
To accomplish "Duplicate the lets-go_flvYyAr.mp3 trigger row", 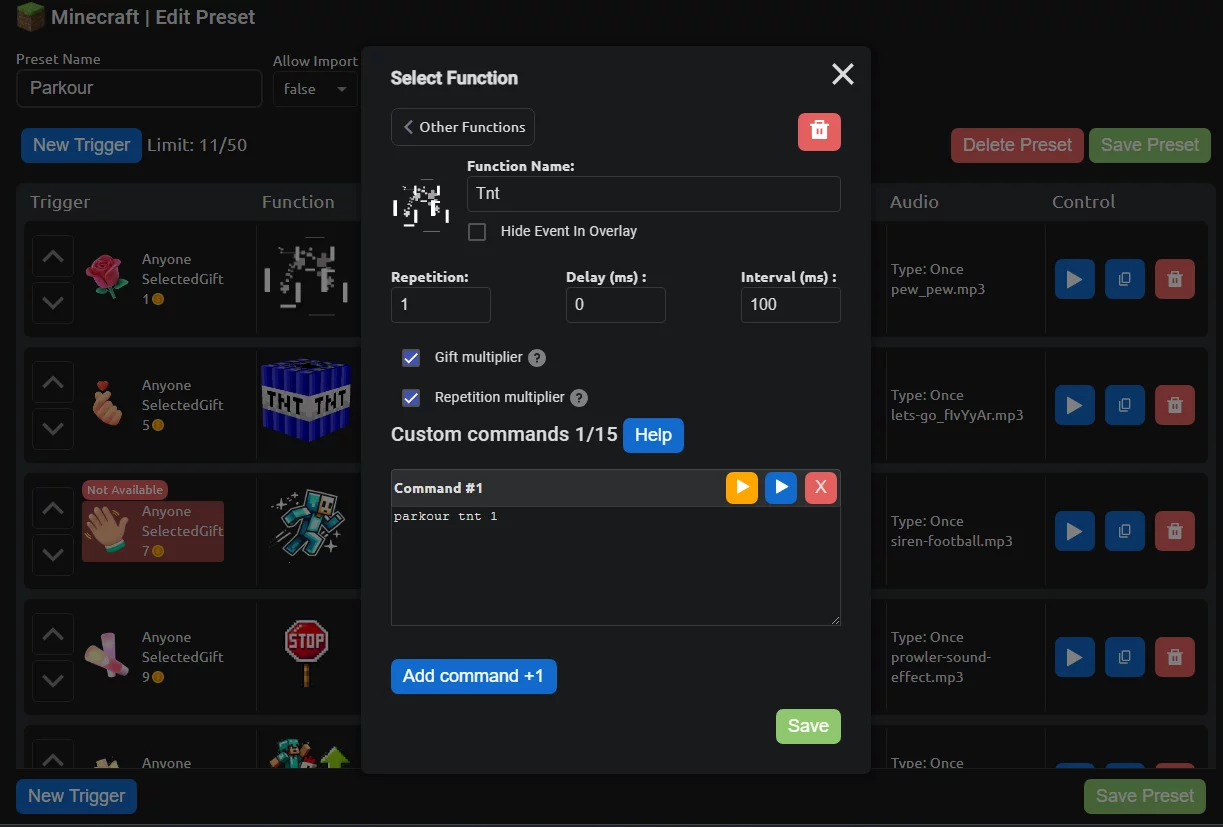I will click(1124, 406).
